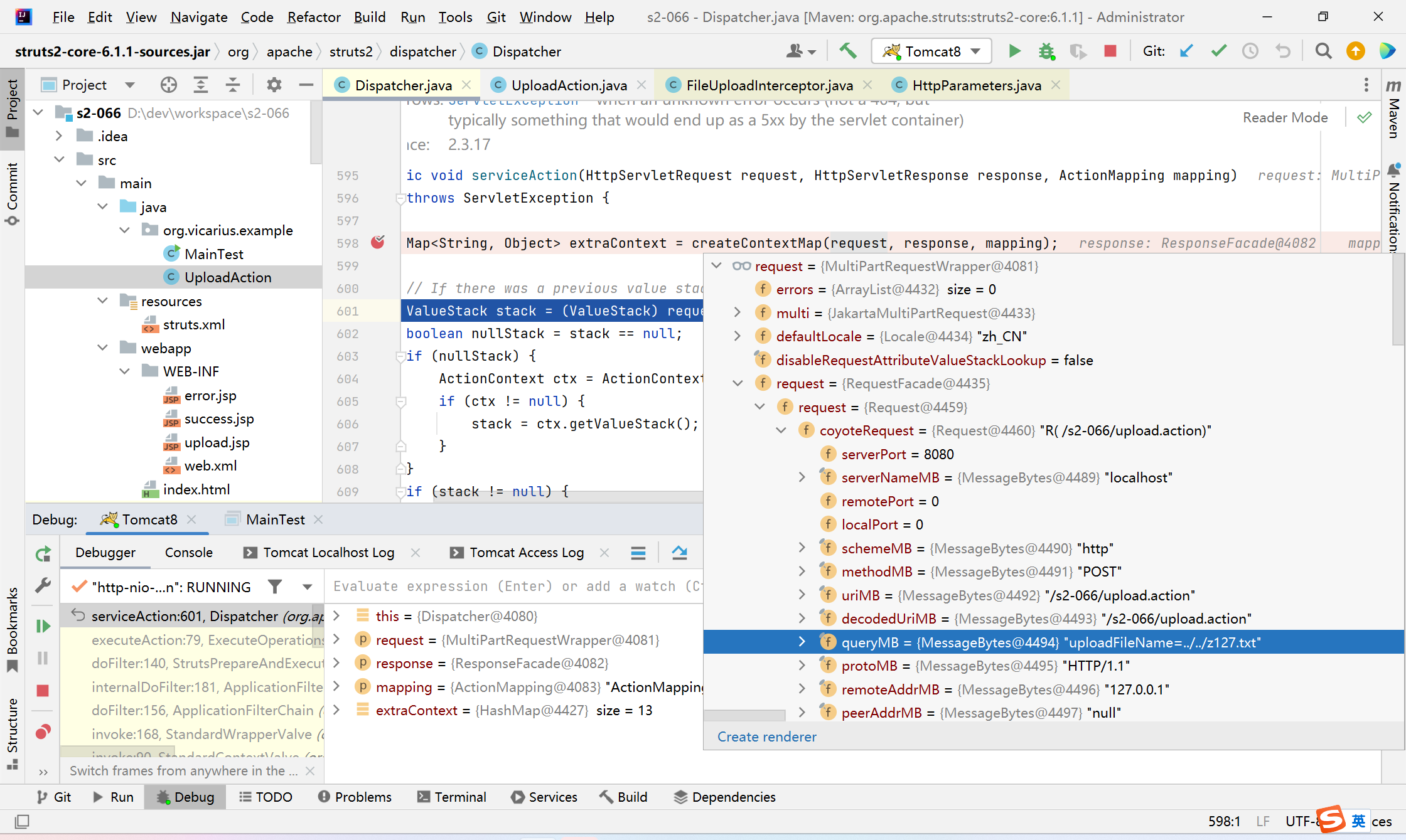Start debugging with the green bug icon
Screen dimensions: 1406x840
[1046, 51]
